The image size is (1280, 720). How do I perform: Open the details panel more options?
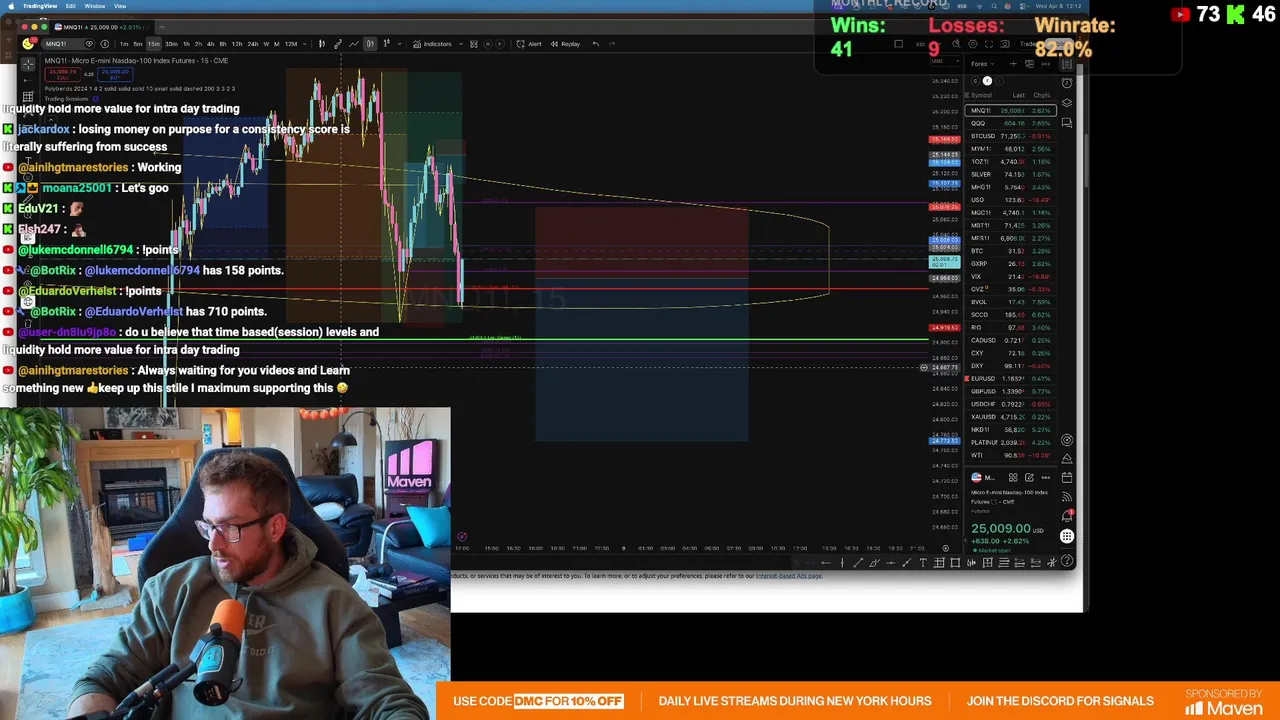click(1045, 477)
